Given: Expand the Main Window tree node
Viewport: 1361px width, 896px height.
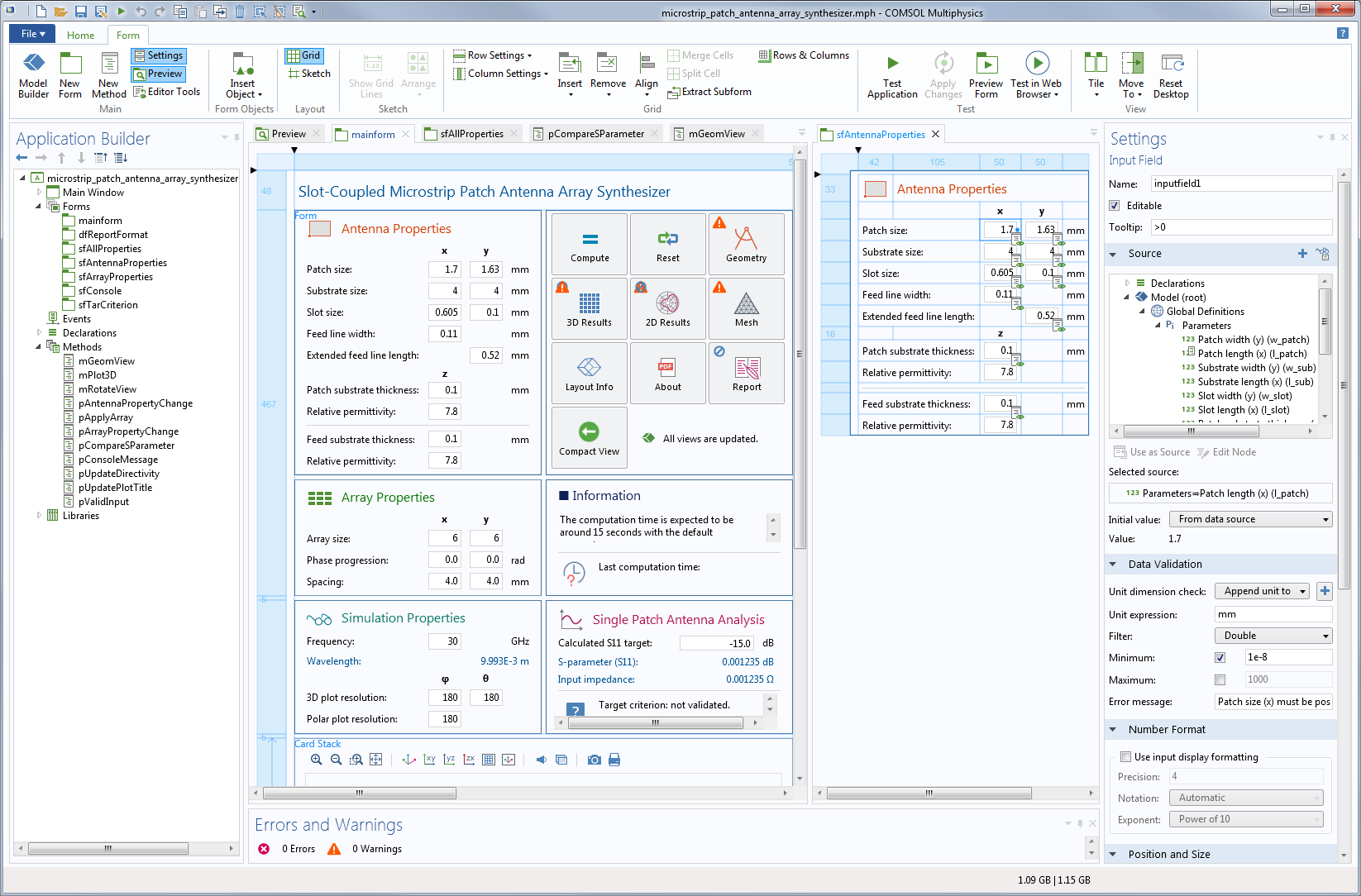Looking at the screenshot, I should click(39, 193).
